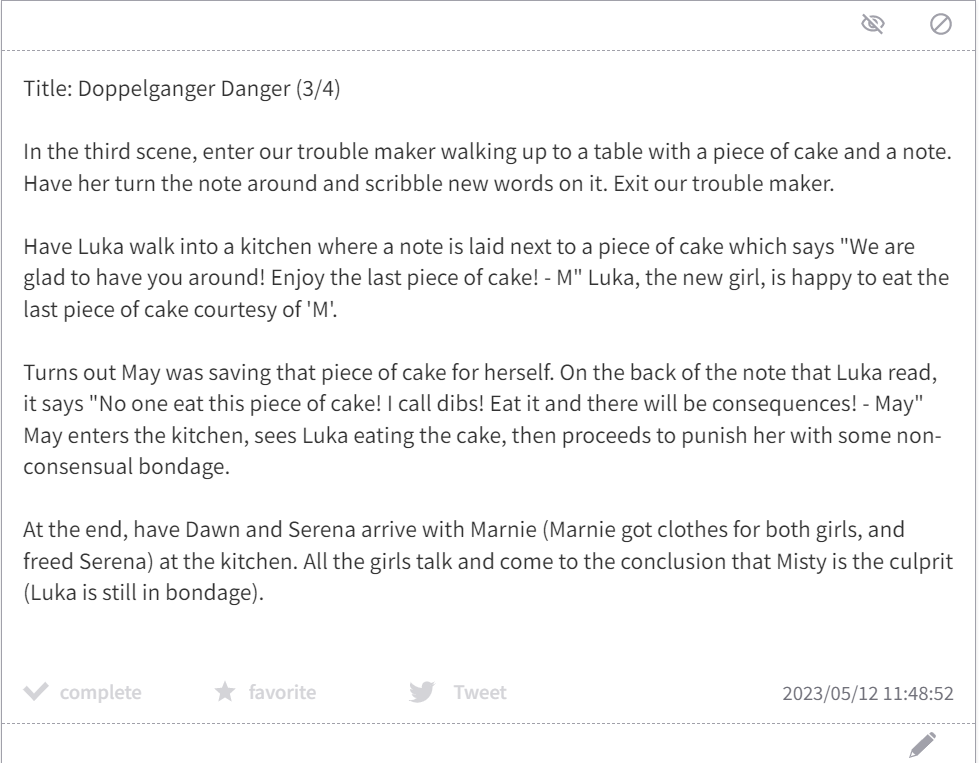Click the pencil edit icon
This screenshot has height=763, width=979.
[922, 744]
